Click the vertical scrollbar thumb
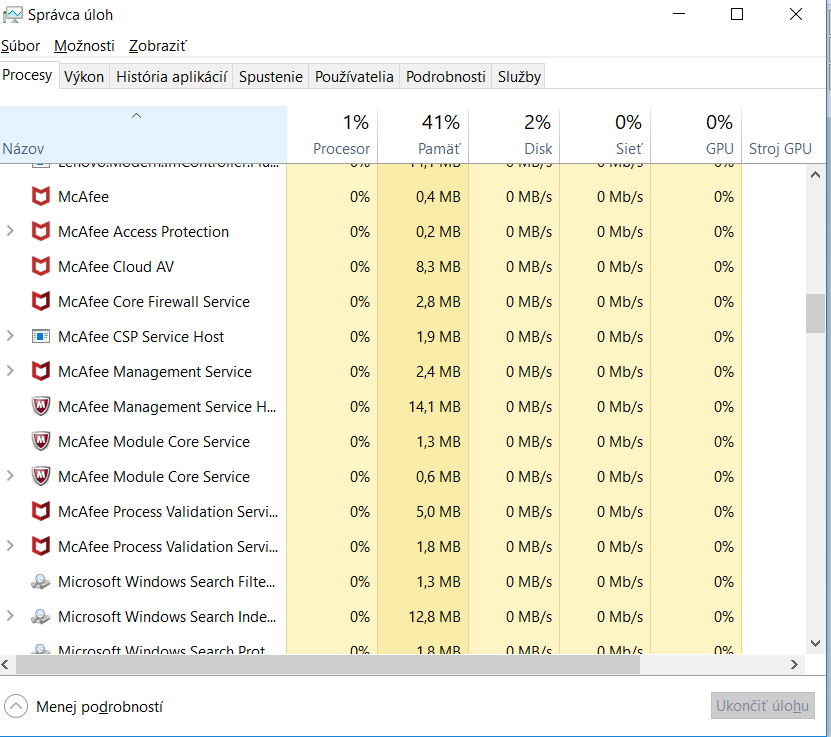The height and width of the screenshot is (737, 831). pos(816,313)
